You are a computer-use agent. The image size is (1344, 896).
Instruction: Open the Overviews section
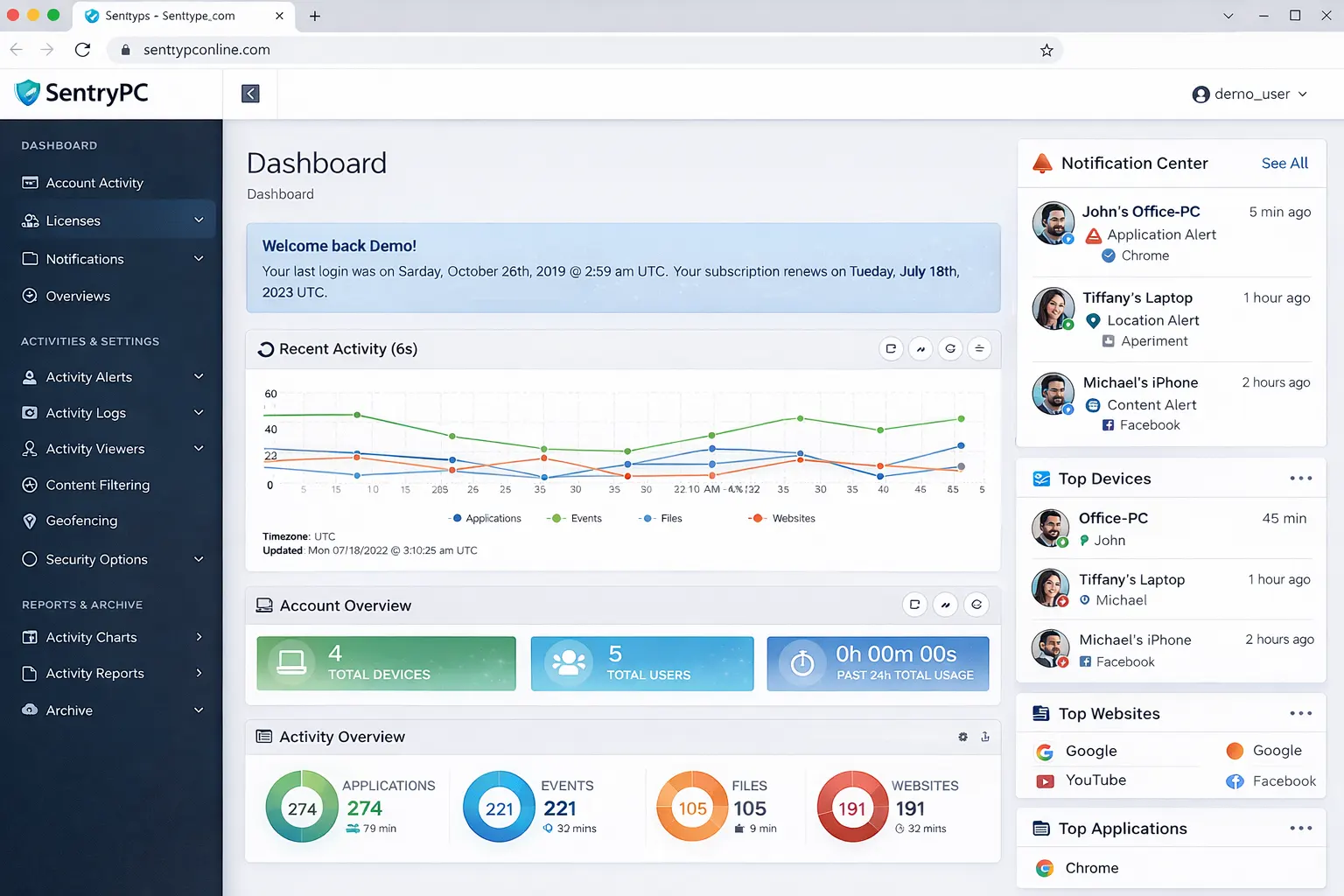(78, 296)
